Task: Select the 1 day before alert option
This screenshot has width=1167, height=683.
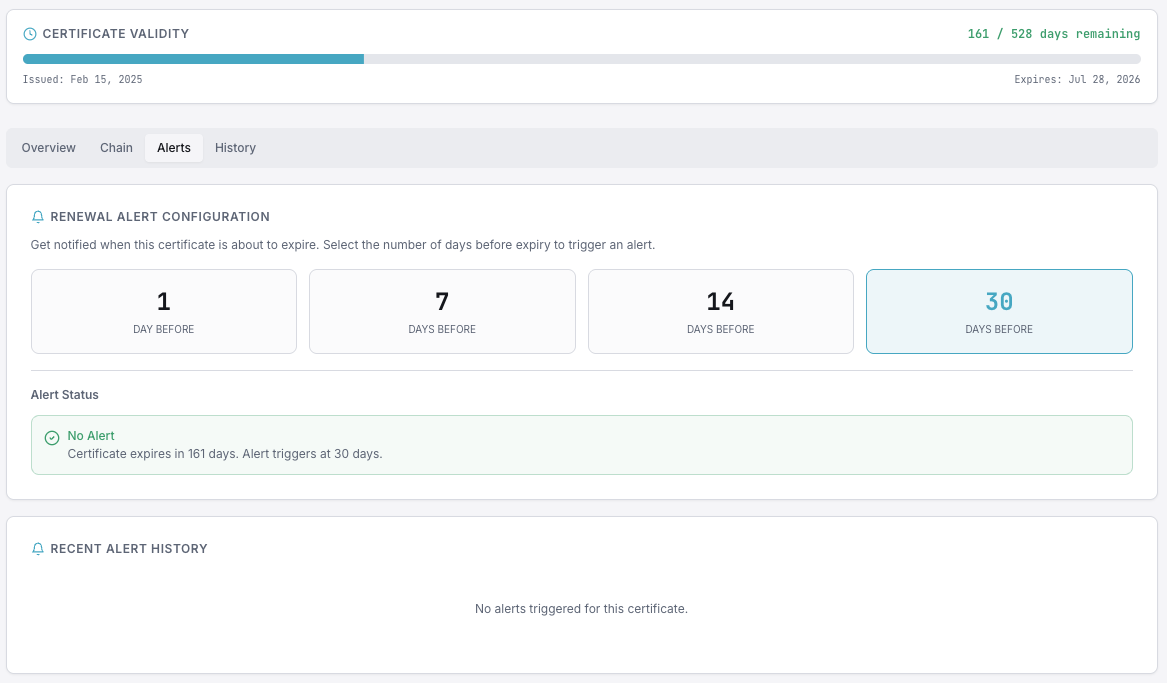Action: [164, 311]
